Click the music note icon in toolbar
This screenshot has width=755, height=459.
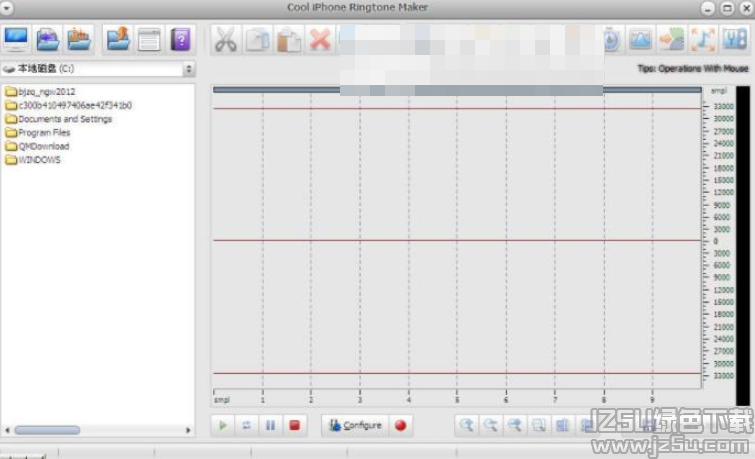[704, 40]
